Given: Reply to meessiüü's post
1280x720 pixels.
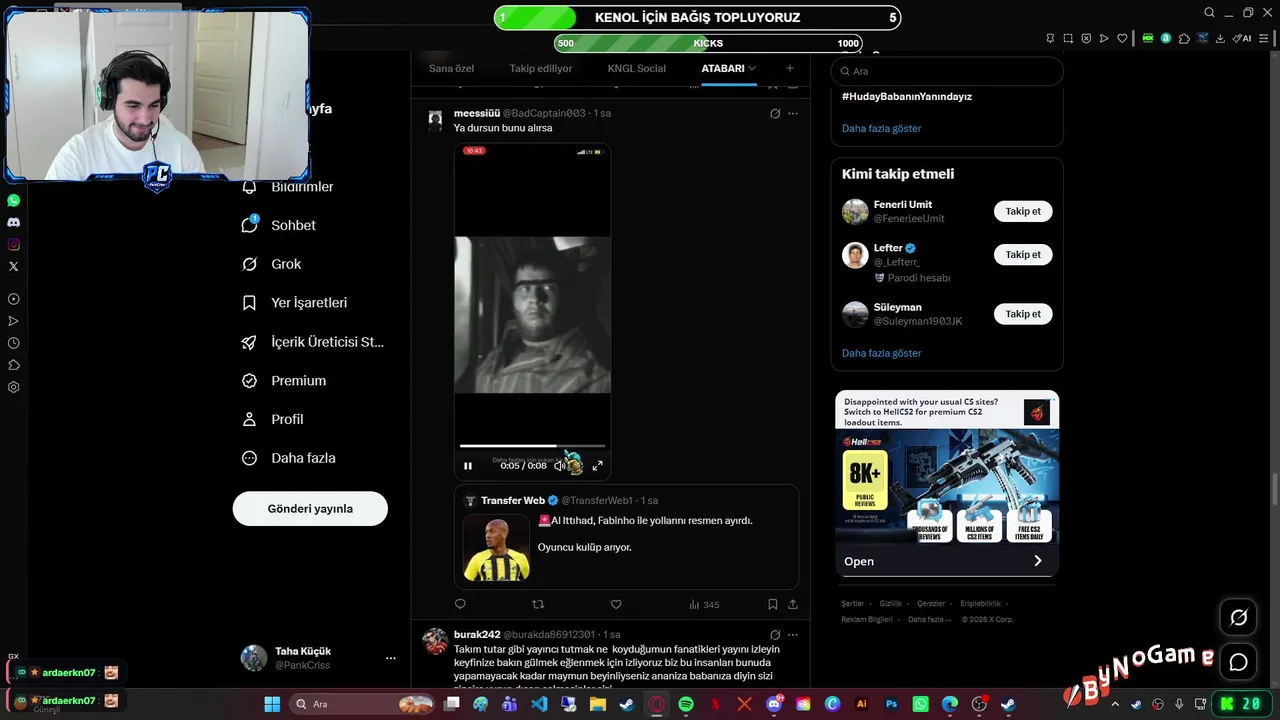Looking at the screenshot, I should click(x=460, y=604).
